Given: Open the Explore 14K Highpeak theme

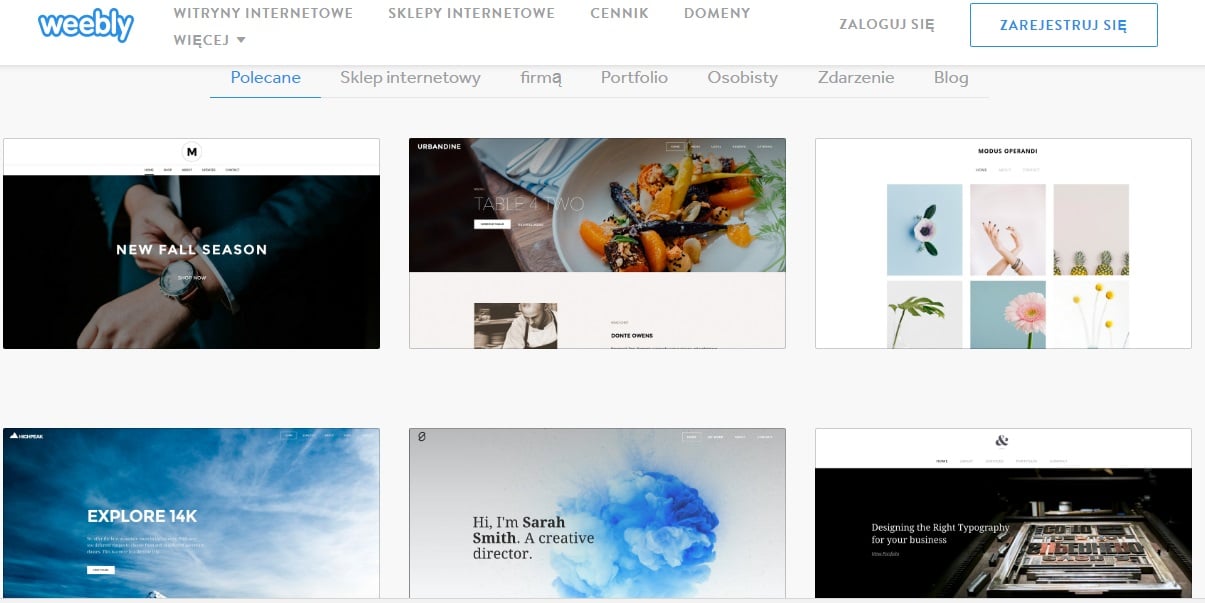Looking at the screenshot, I should (191, 513).
